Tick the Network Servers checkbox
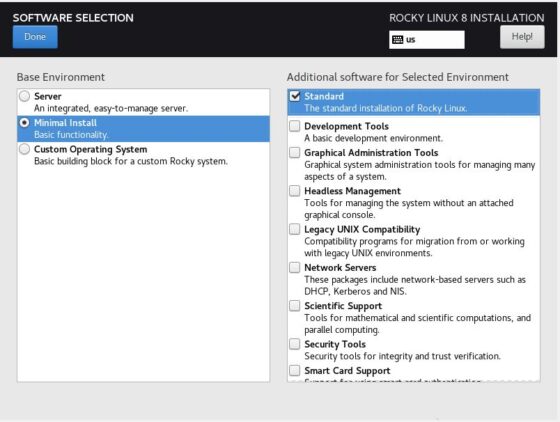Screen dimensions: 560x422 (x=295, y=267)
